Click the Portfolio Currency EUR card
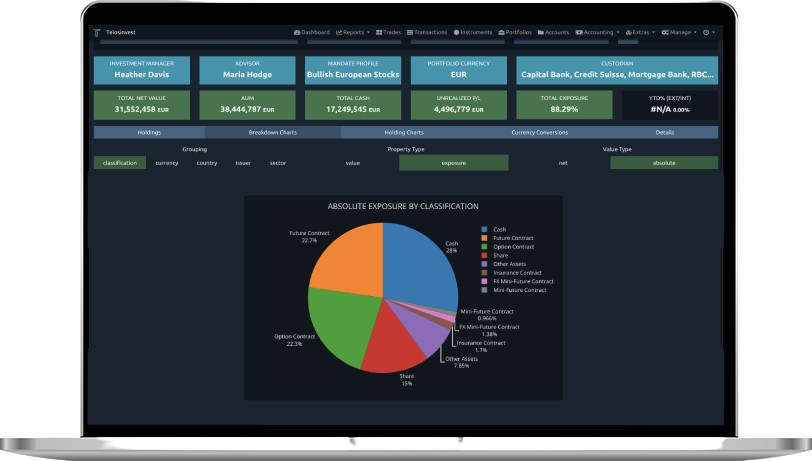Screen dimensions: 812x461 [459, 70]
